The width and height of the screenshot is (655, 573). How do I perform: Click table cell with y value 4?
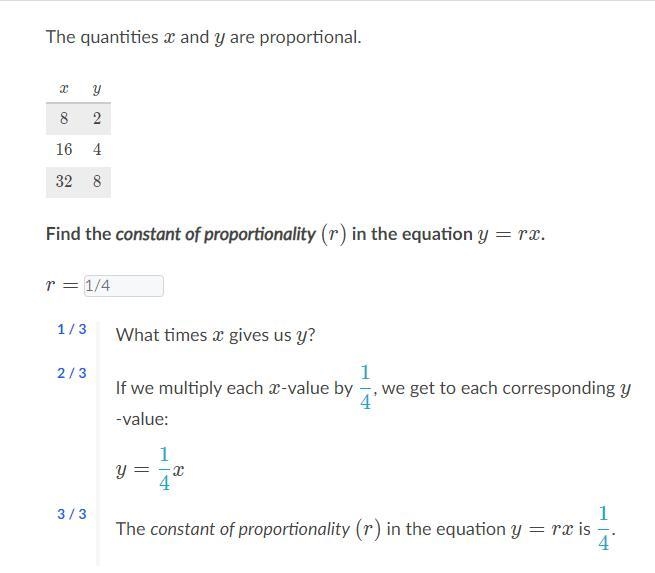pos(97,150)
